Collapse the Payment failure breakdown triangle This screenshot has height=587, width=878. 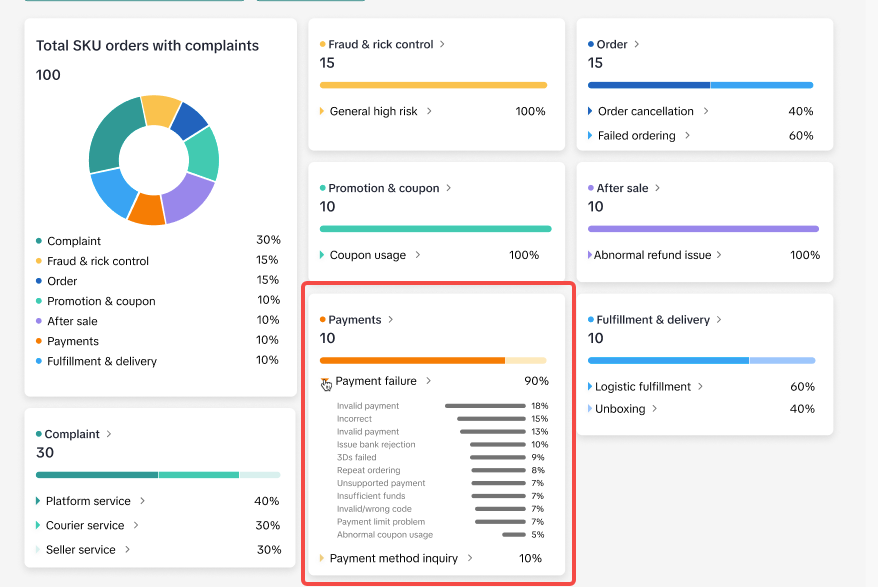click(325, 381)
